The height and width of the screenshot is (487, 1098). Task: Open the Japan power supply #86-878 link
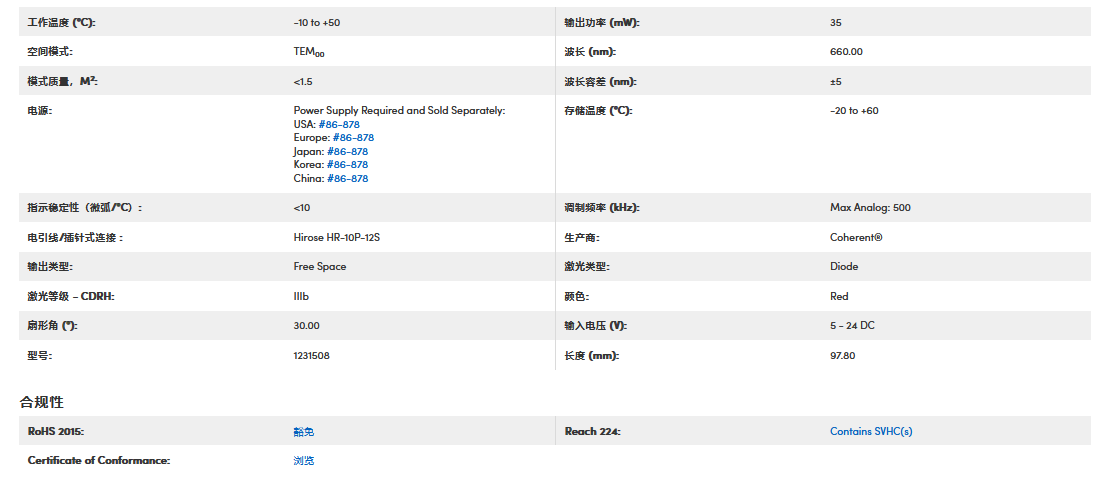tap(347, 152)
